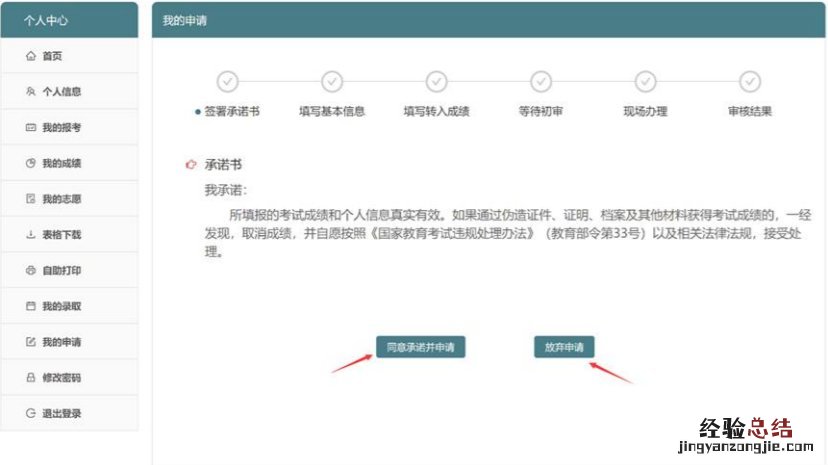Open the 我的成绩 sidebar entry
This screenshot has width=828, height=465.
(69, 163)
